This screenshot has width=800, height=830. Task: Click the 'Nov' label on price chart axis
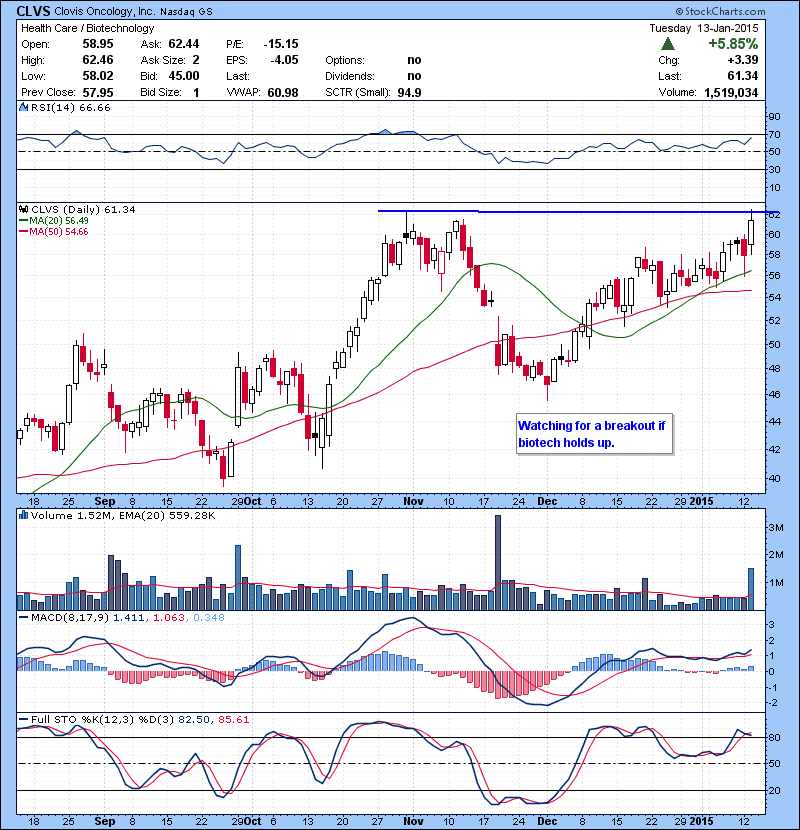point(413,501)
